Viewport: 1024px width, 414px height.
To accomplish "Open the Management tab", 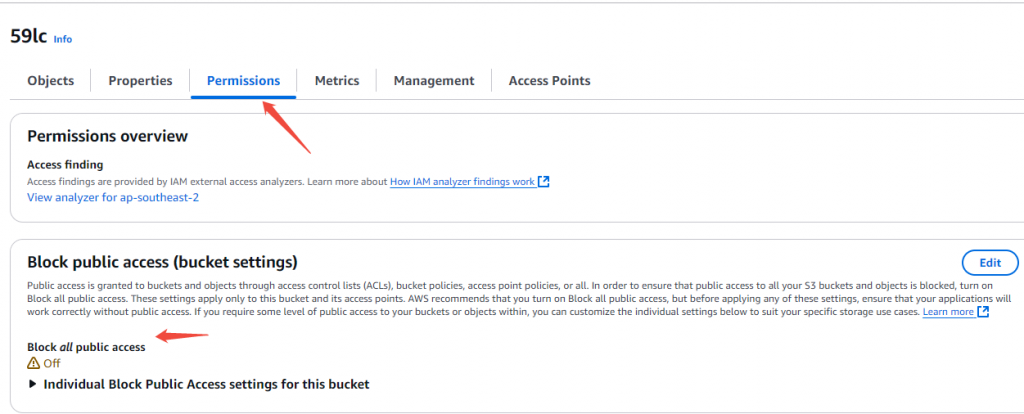I will coord(434,81).
